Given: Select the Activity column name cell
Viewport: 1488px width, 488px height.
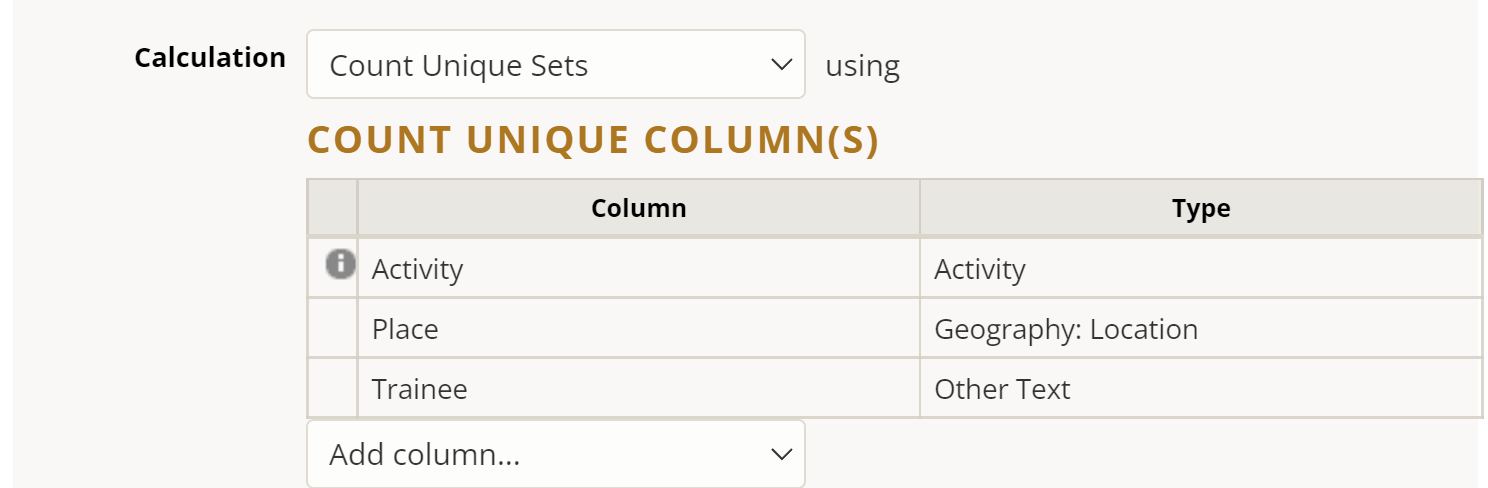Looking at the screenshot, I should (x=638, y=269).
